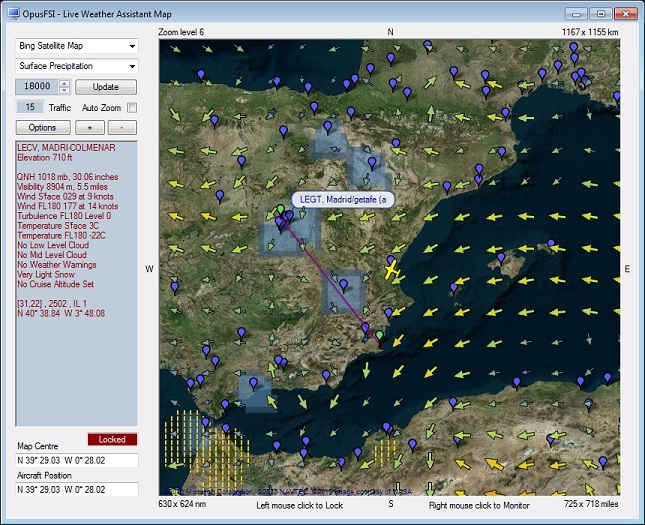Zoom out with the - button
This screenshot has height=525, width=645.
(122, 128)
